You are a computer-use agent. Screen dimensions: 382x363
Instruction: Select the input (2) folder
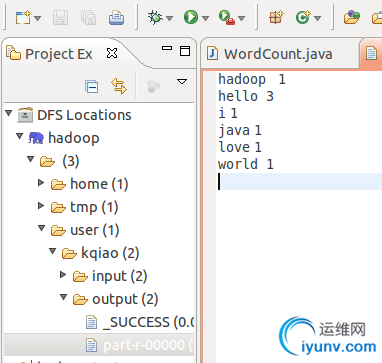110,276
